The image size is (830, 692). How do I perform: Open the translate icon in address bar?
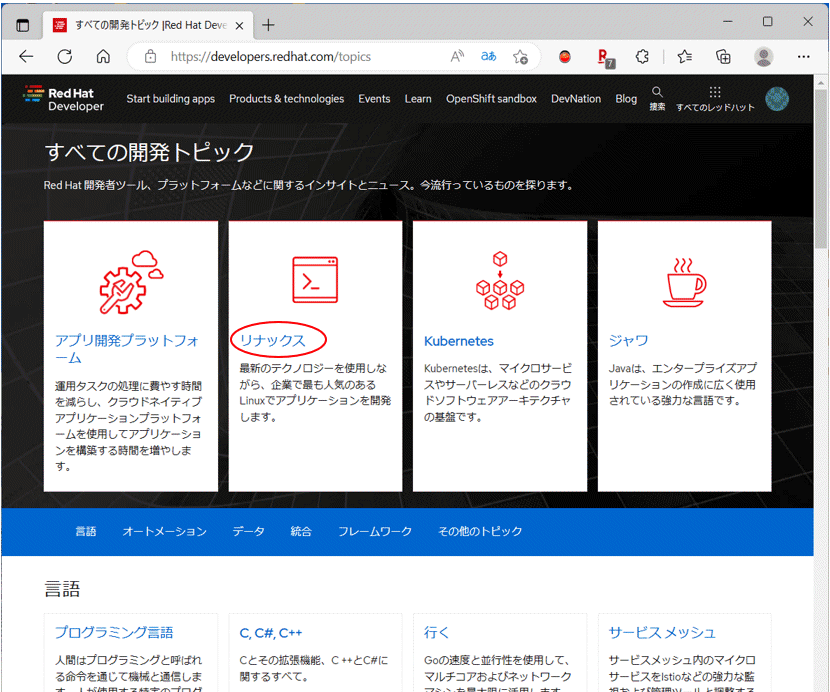pos(489,56)
